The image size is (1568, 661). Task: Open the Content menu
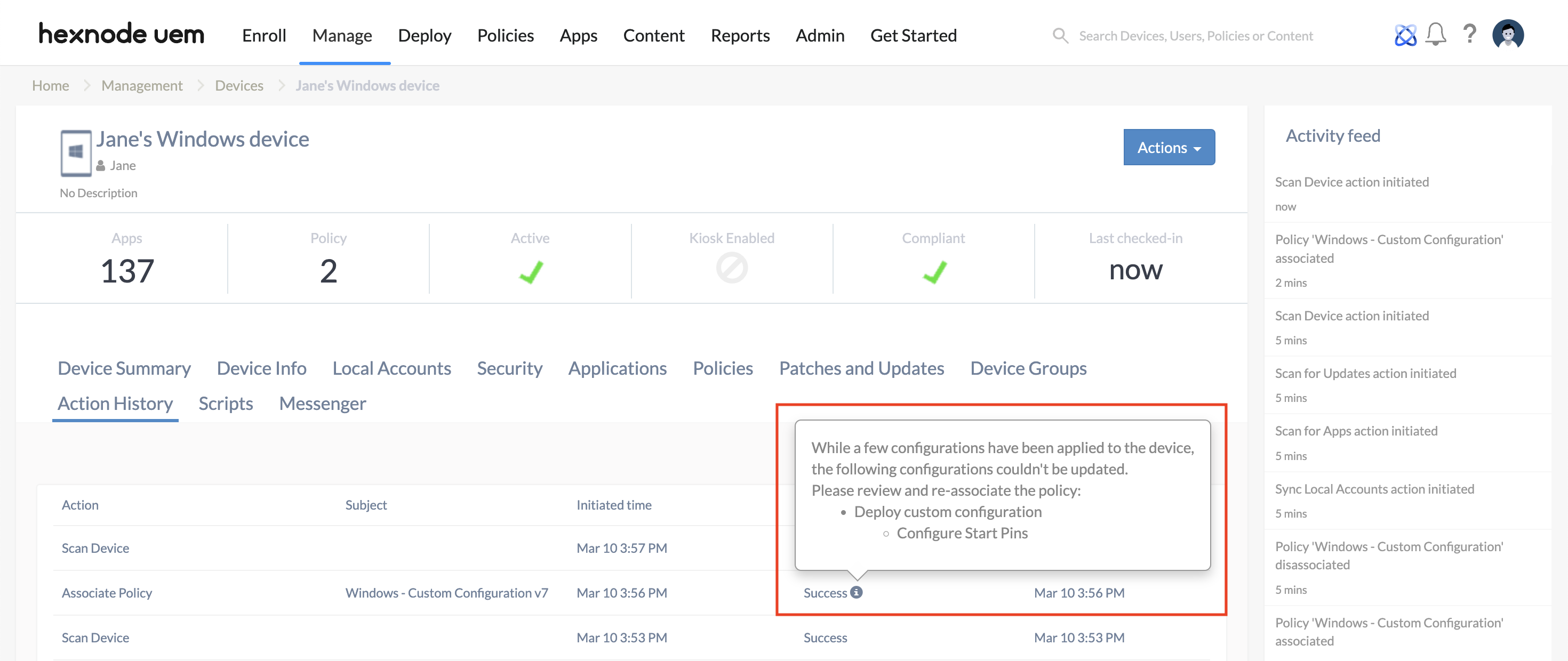(x=654, y=35)
